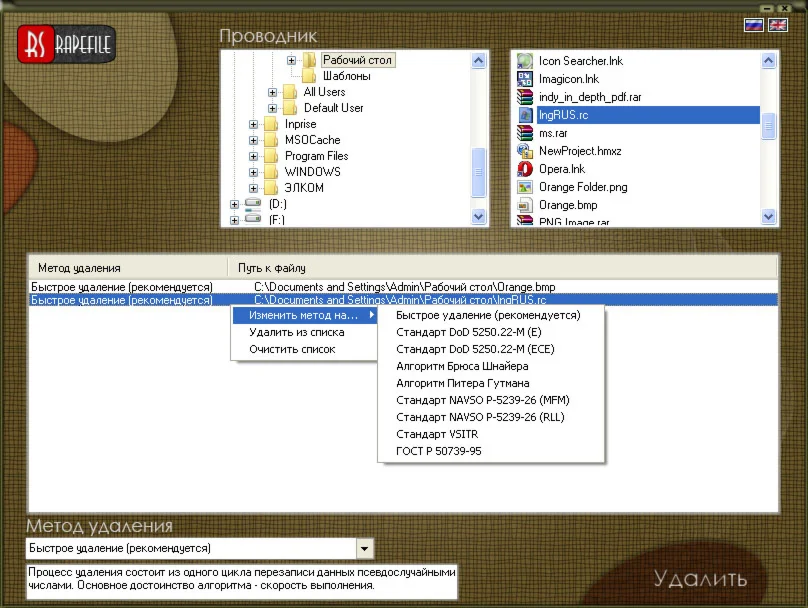Open the Метод удаления dropdown arrow
Image resolution: width=808 pixels, height=608 pixels.
coord(364,549)
